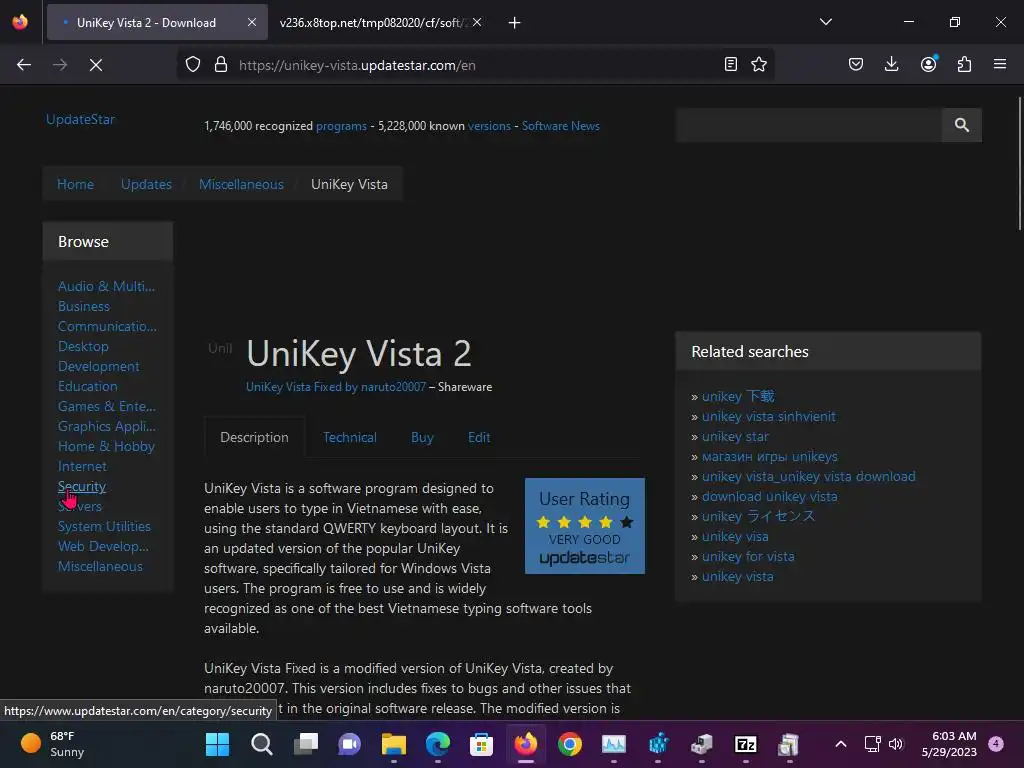This screenshot has width=1024, height=768.
Task: Click the page vertical scrollbar thumb
Action: [1019, 163]
